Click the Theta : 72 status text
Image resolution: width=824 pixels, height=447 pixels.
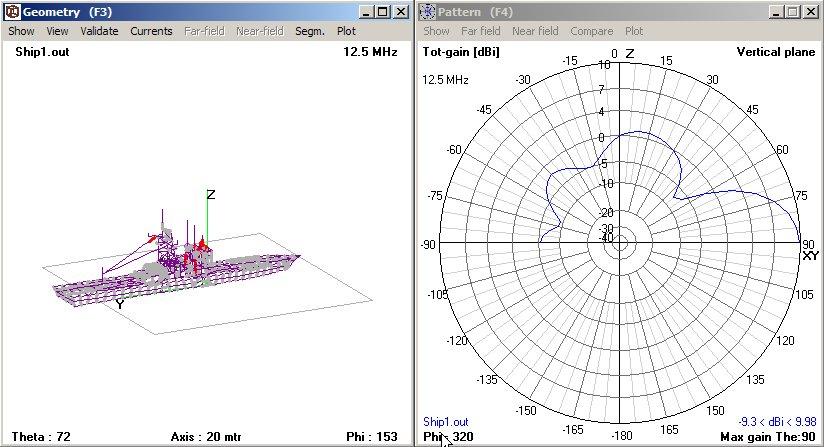click(41, 436)
